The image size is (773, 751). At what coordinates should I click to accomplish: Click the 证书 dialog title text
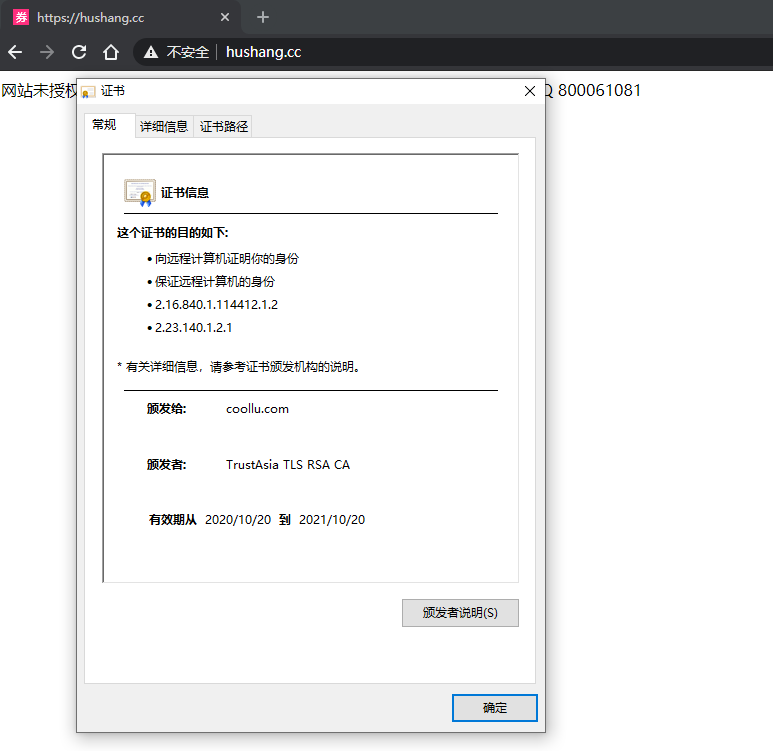(x=113, y=91)
